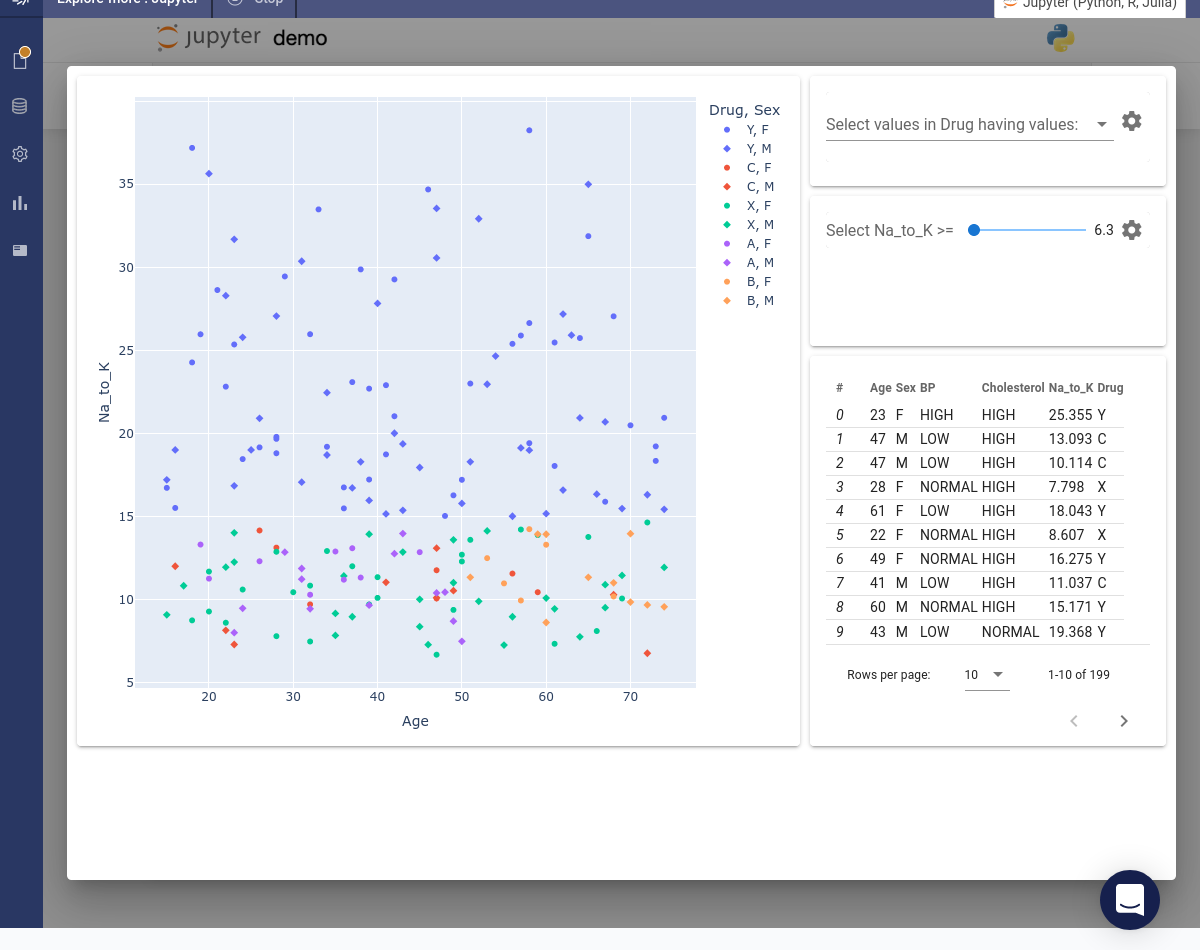Click the Drug column header
1200x950 pixels.
[x=1110, y=388]
